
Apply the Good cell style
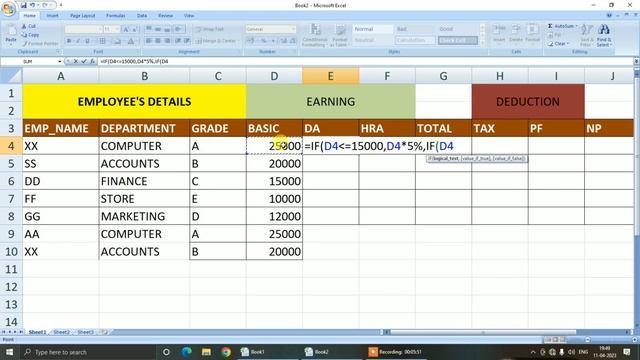[x=458, y=29]
